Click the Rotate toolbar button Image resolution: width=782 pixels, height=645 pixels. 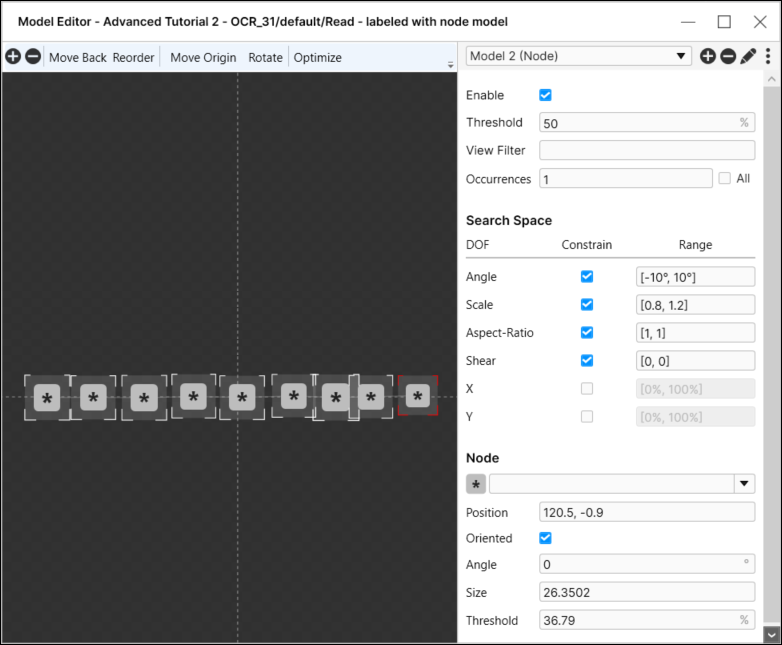pyautogui.click(x=265, y=57)
